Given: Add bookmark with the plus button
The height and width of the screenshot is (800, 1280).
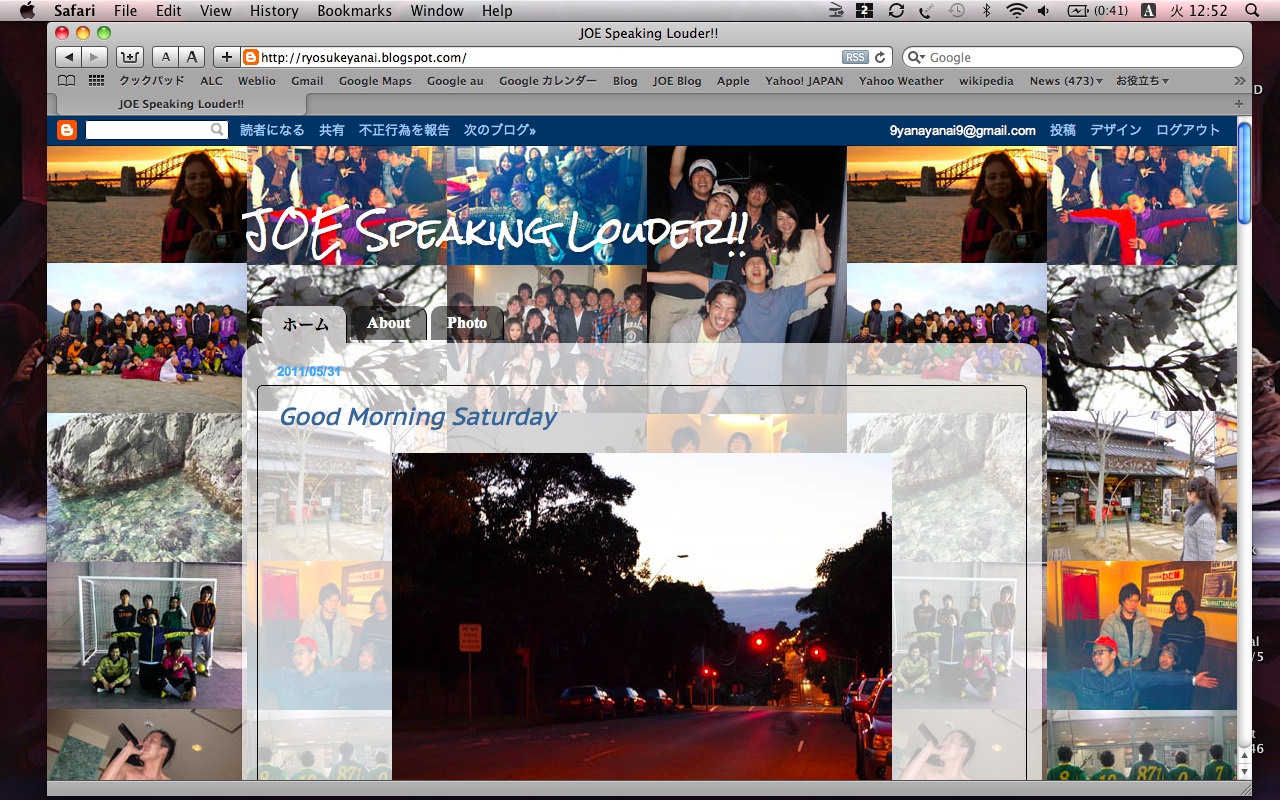Looking at the screenshot, I should click(227, 57).
